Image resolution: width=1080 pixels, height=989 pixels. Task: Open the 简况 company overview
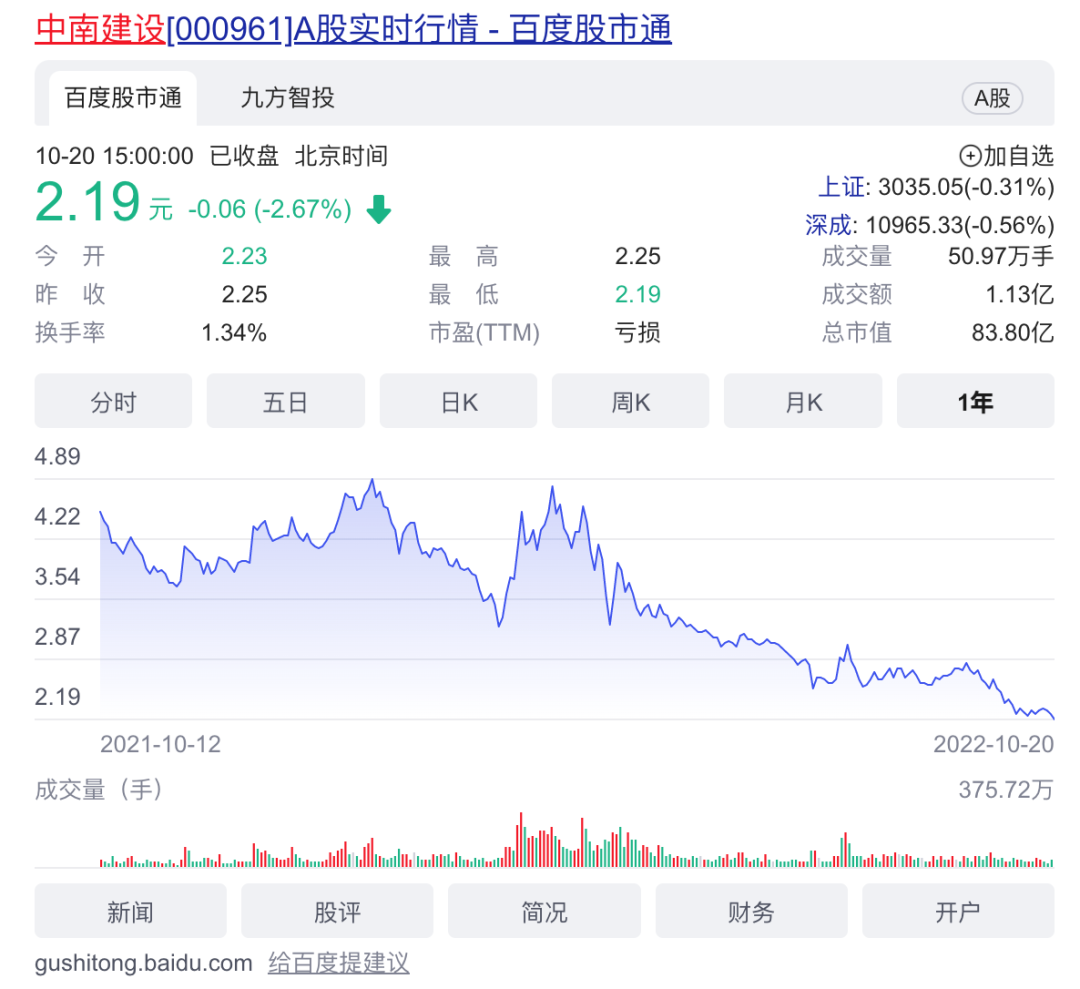(544, 911)
